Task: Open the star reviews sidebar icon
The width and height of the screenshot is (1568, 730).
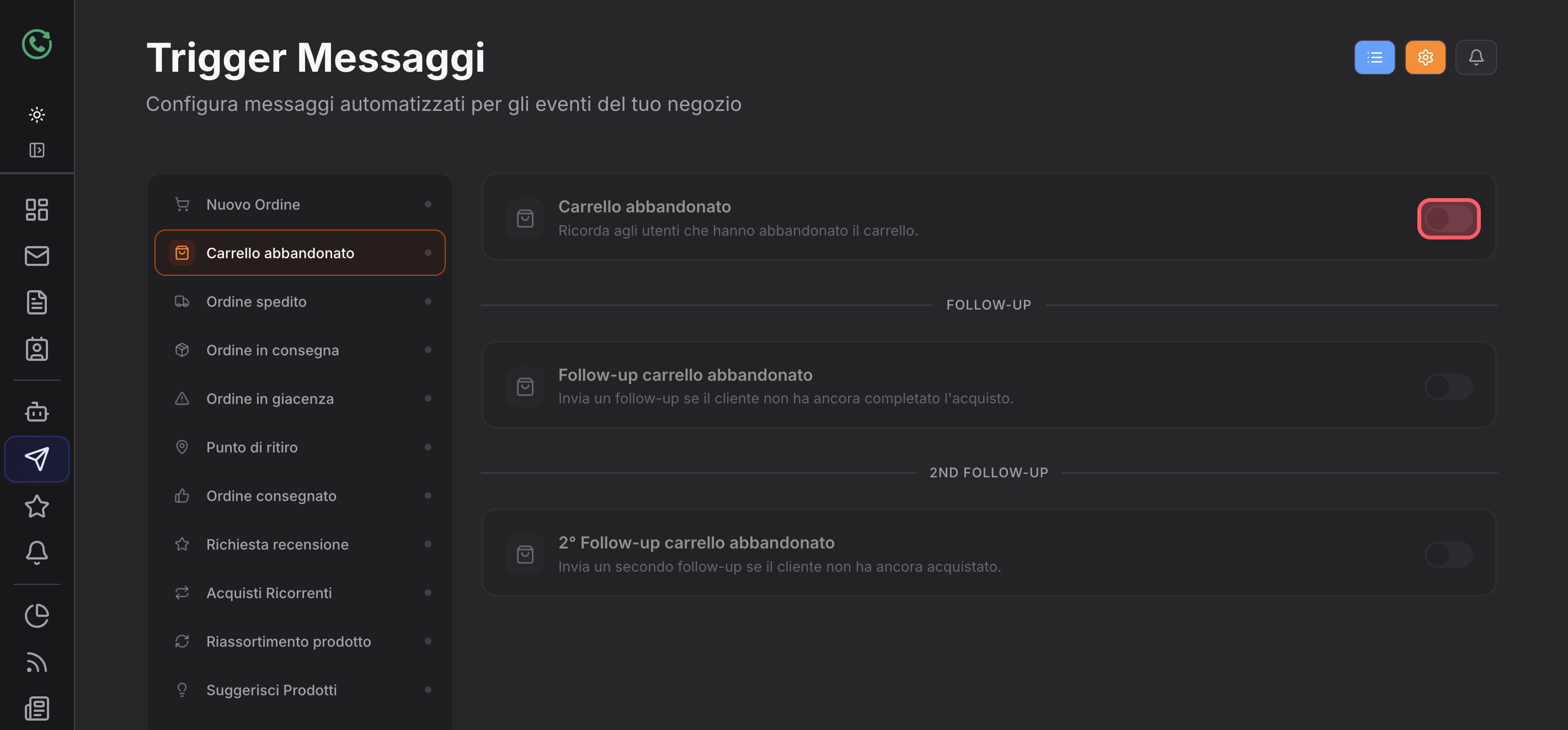Action: click(x=36, y=506)
